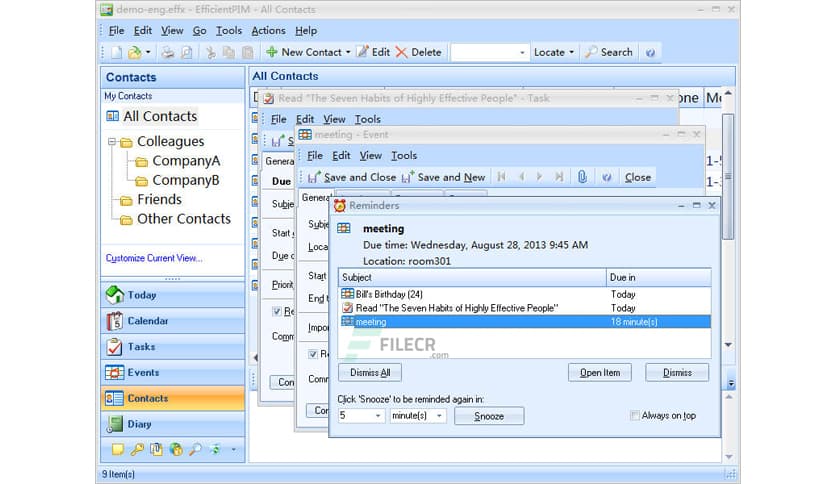The height and width of the screenshot is (484, 836).
Task: Click the Print Preview icon
Action: pyautogui.click(x=187, y=52)
